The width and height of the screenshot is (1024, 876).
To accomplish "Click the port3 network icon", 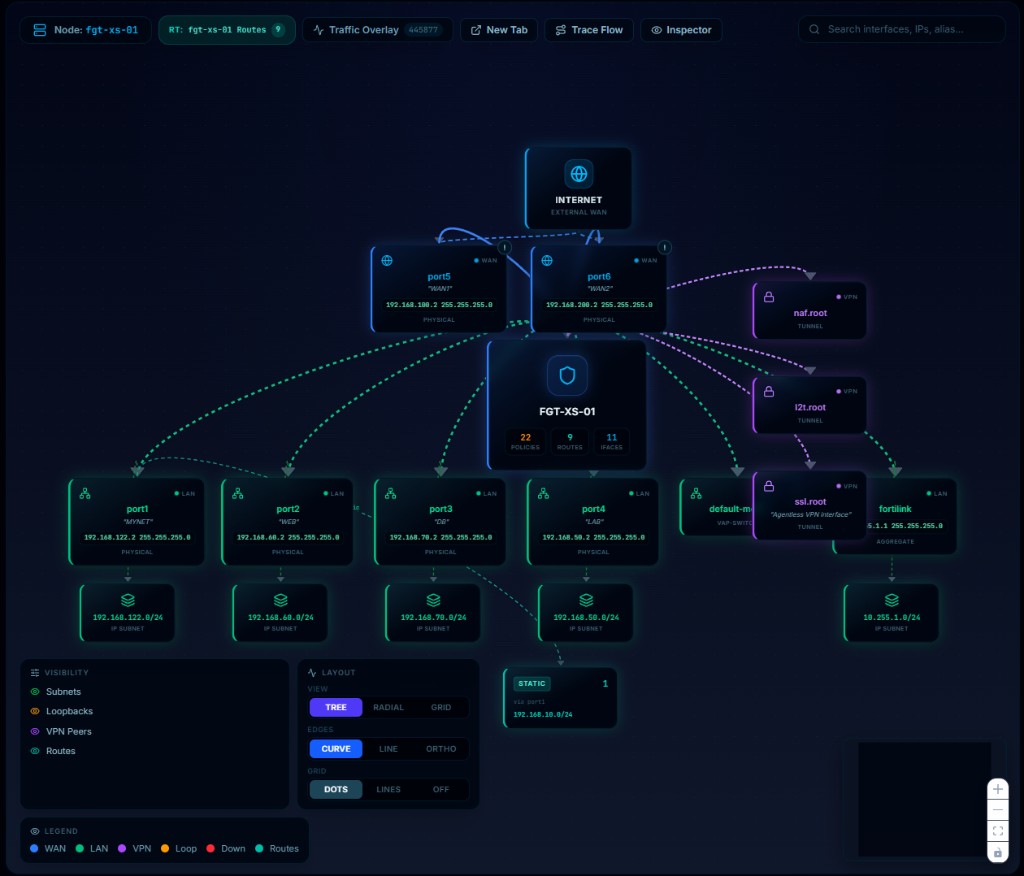I will point(391,494).
